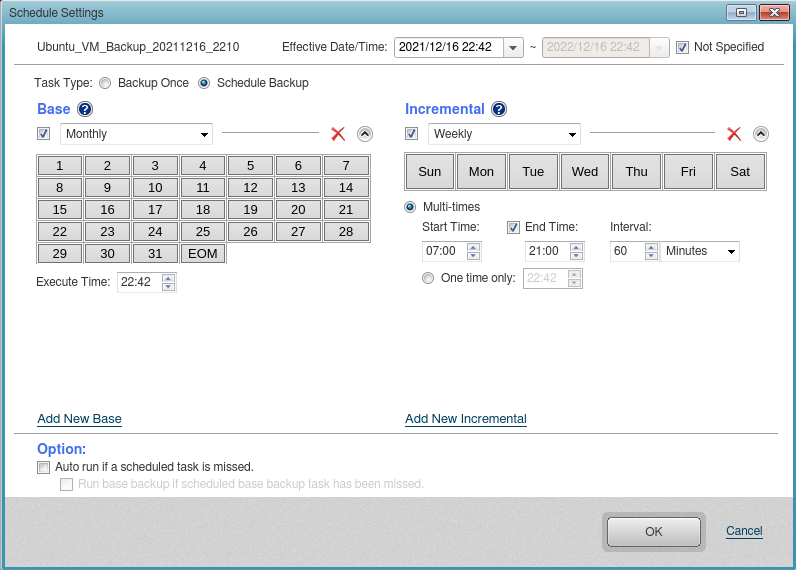Image resolution: width=796 pixels, height=570 pixels.
Task: Click Add New Base link
Action: (x=79, y=419)
